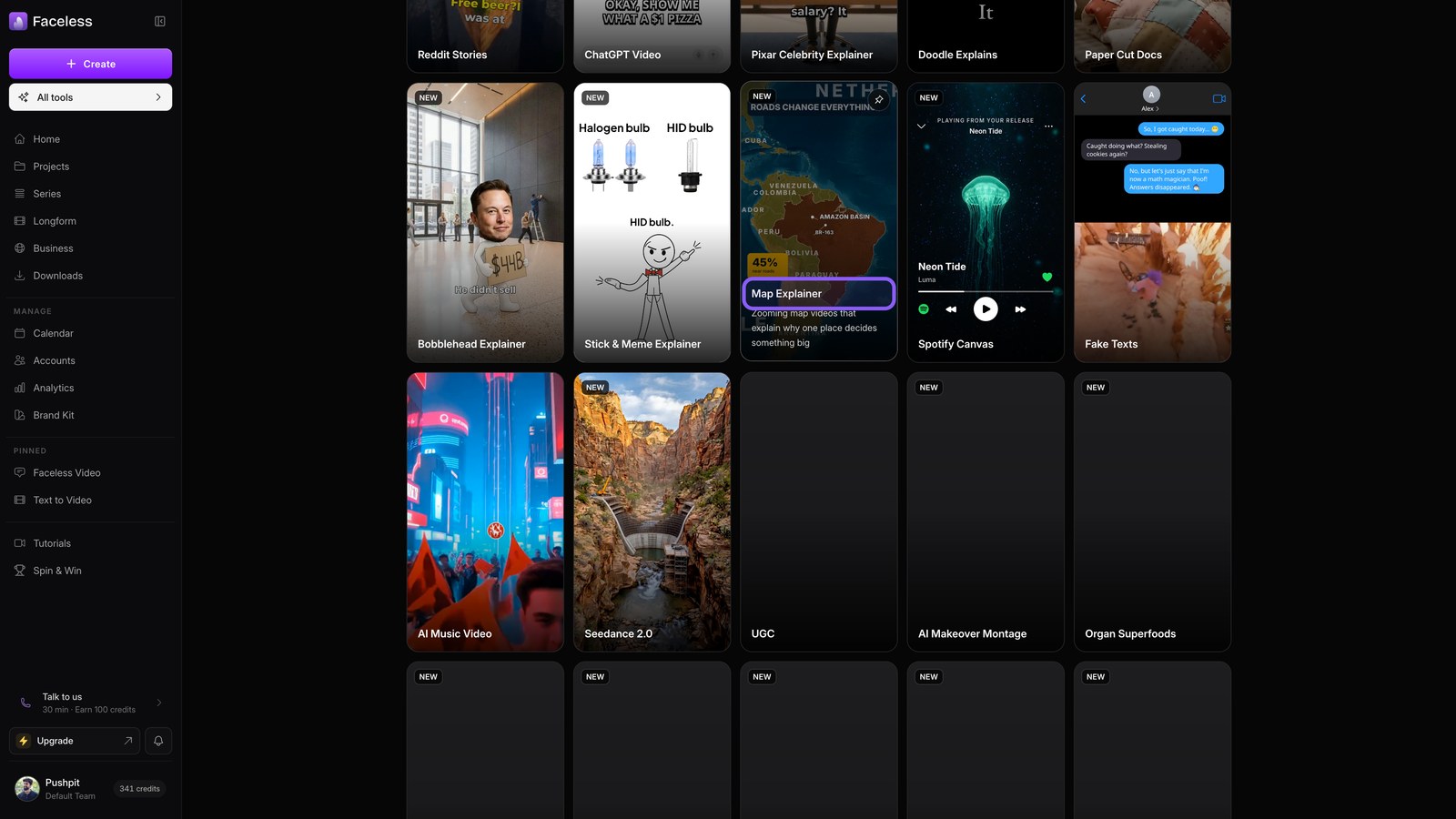The width and height of the screenshot is (1456, 819).
Task: Click the Faceless logo icon
Action: [18, 21]
